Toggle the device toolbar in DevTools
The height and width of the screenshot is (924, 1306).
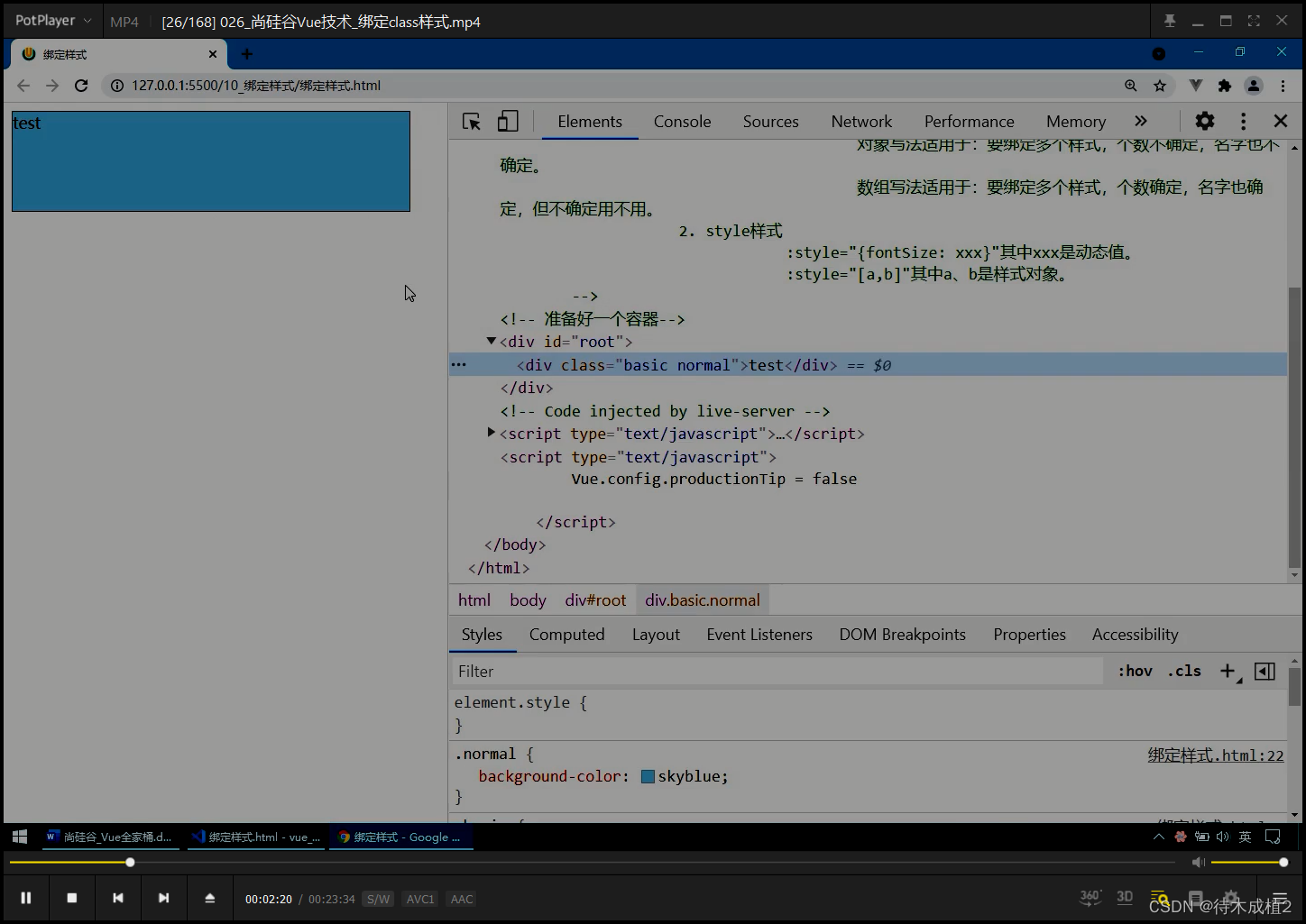point(508,122)
